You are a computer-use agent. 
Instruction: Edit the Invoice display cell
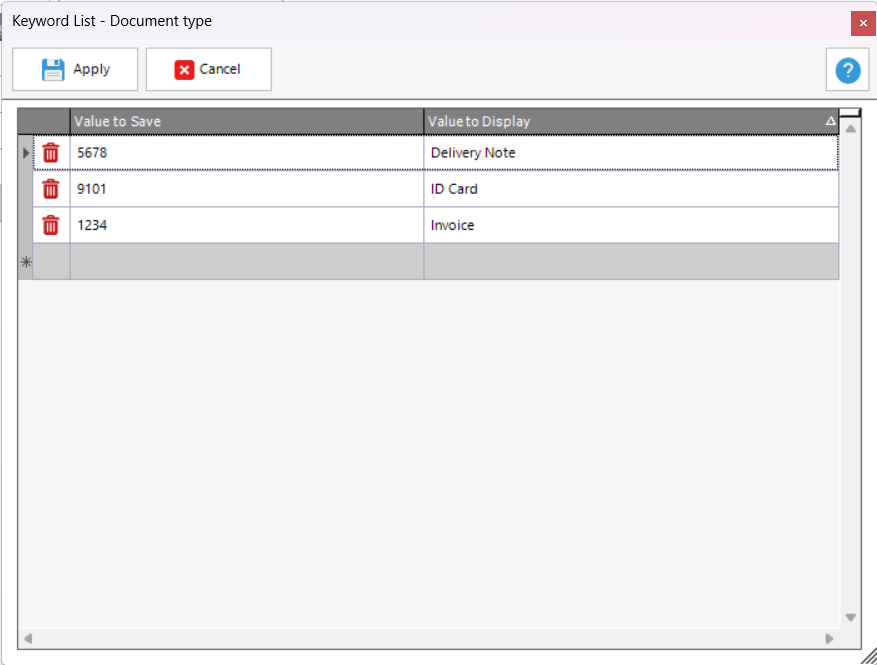tap(630, 225)
